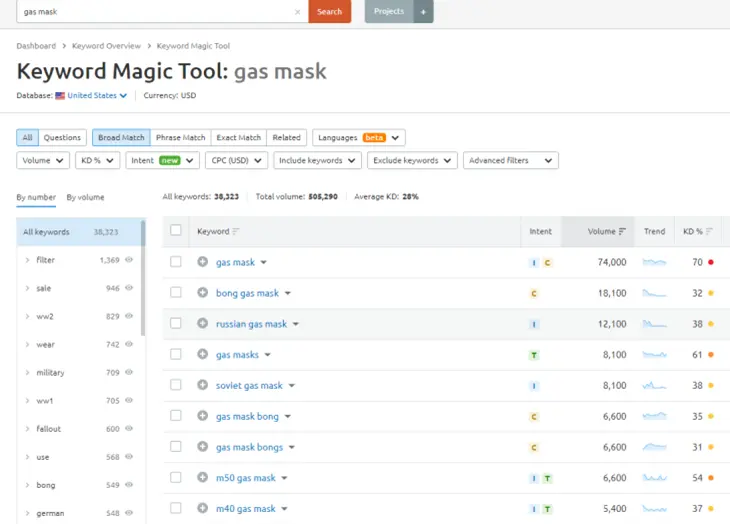Add 'gas mask bongs' with plus icon
The height and width of the screenshot is (524, 730).
(203, 447)
